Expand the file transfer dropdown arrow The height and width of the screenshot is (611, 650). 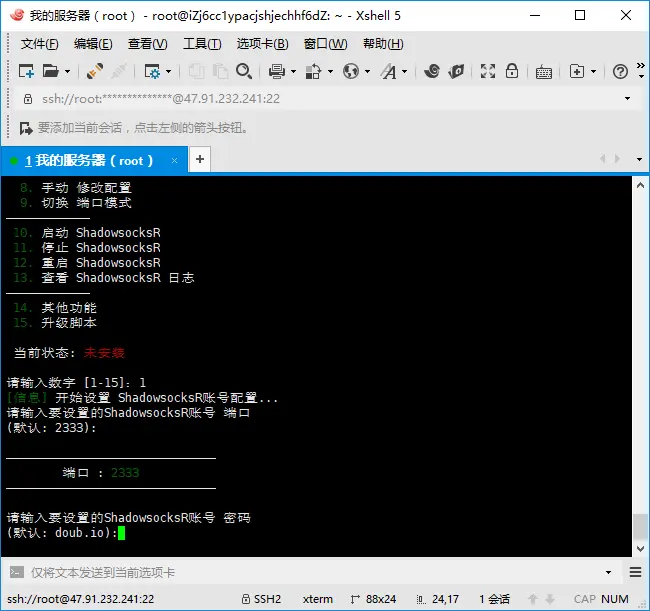pos(330,72)
